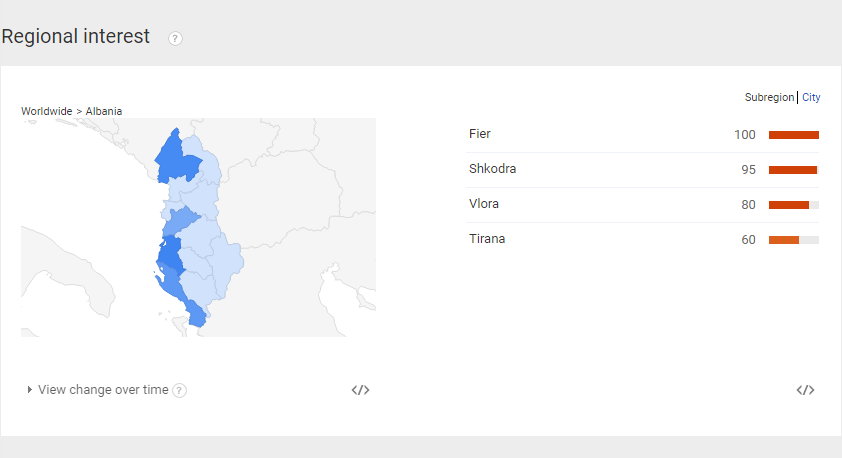Open the embed code icon under the map

(x=360, y=390)
